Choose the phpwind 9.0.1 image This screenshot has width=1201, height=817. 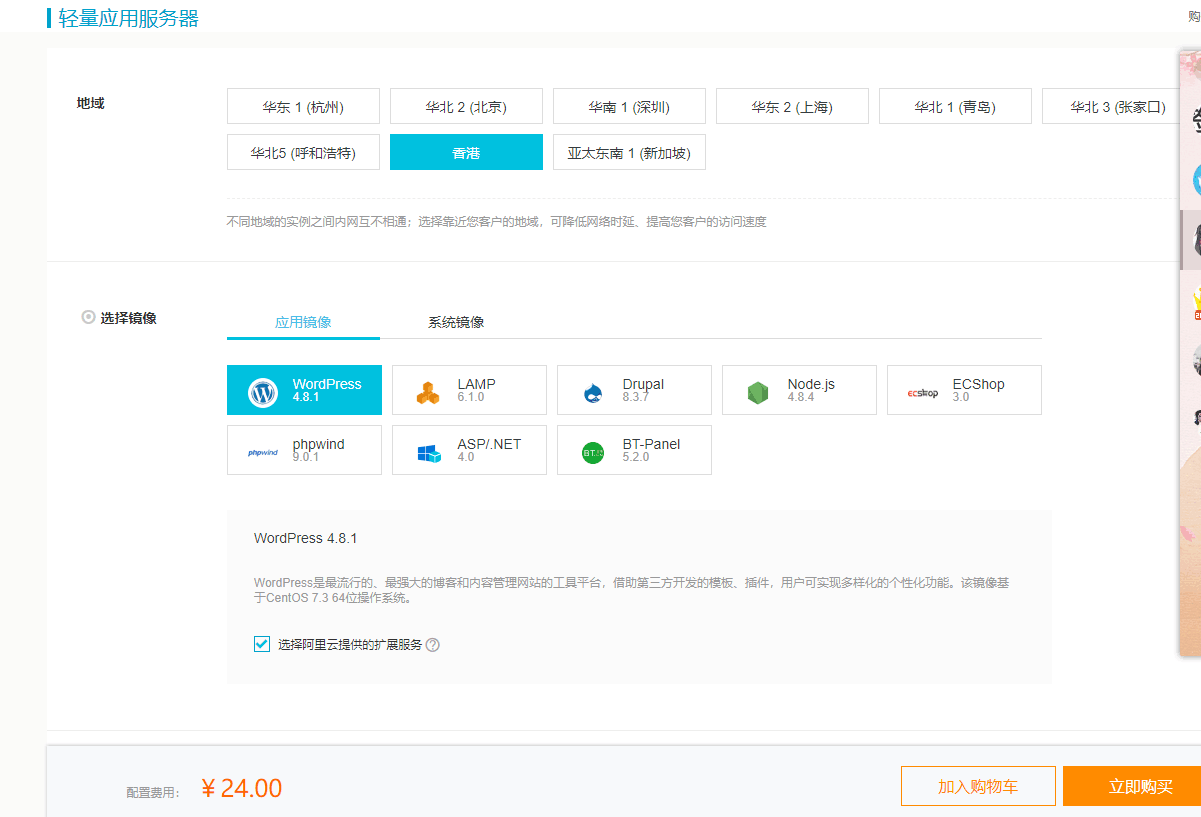304,450
